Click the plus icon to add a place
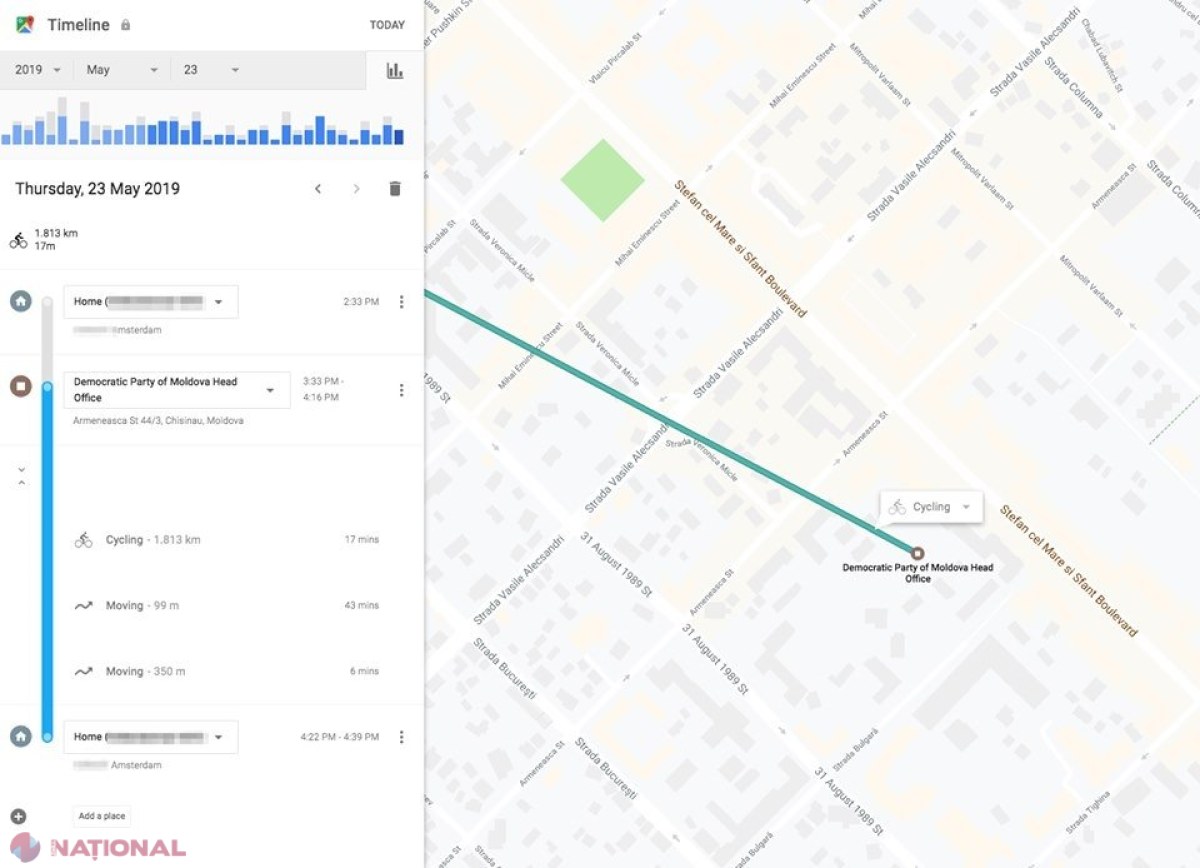The width and height of the screenshot is (1200, 868). click(20, 816)
